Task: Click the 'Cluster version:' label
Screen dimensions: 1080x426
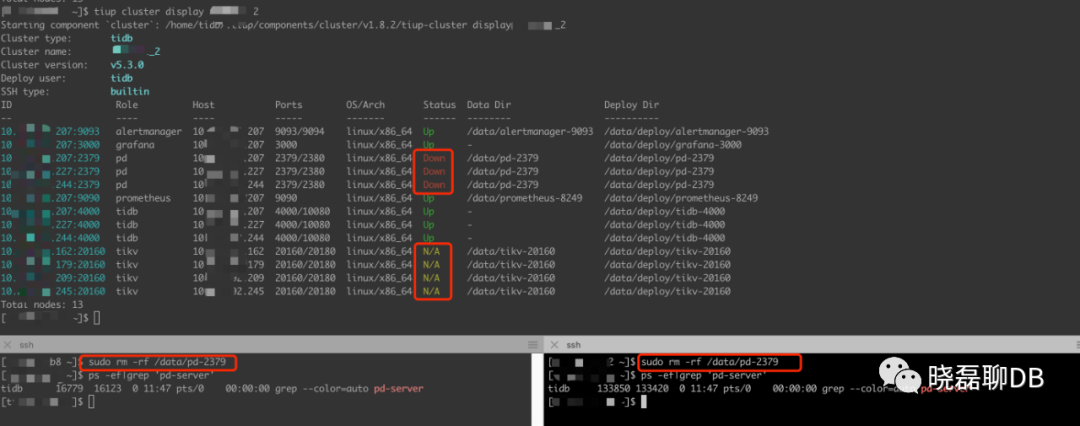Action: coord(44,65)
